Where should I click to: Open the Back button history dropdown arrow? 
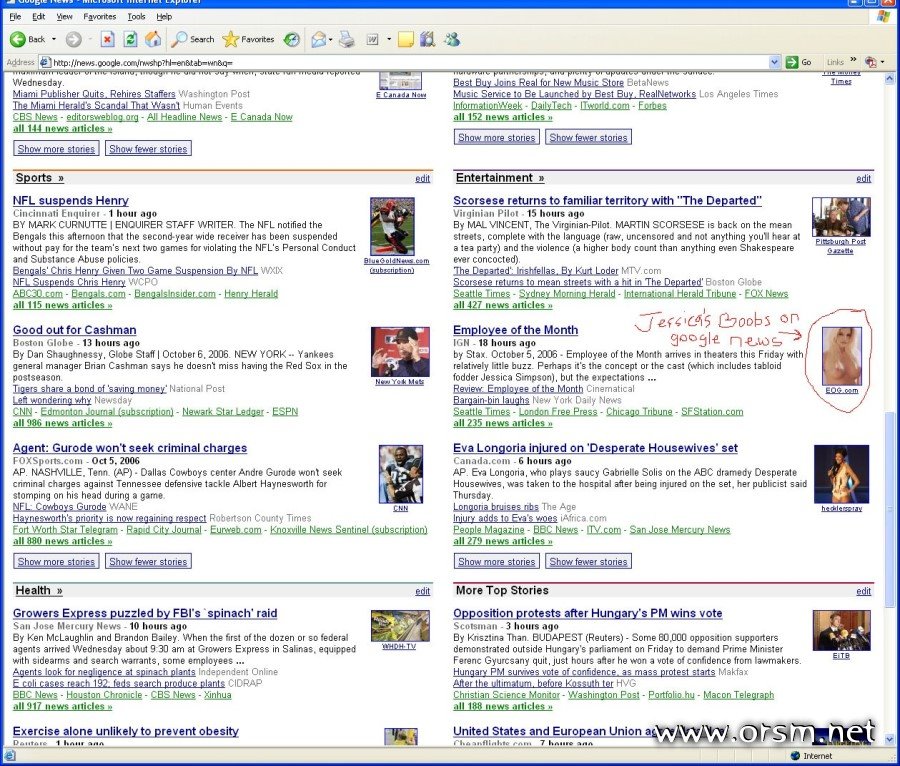click(54, 39)
